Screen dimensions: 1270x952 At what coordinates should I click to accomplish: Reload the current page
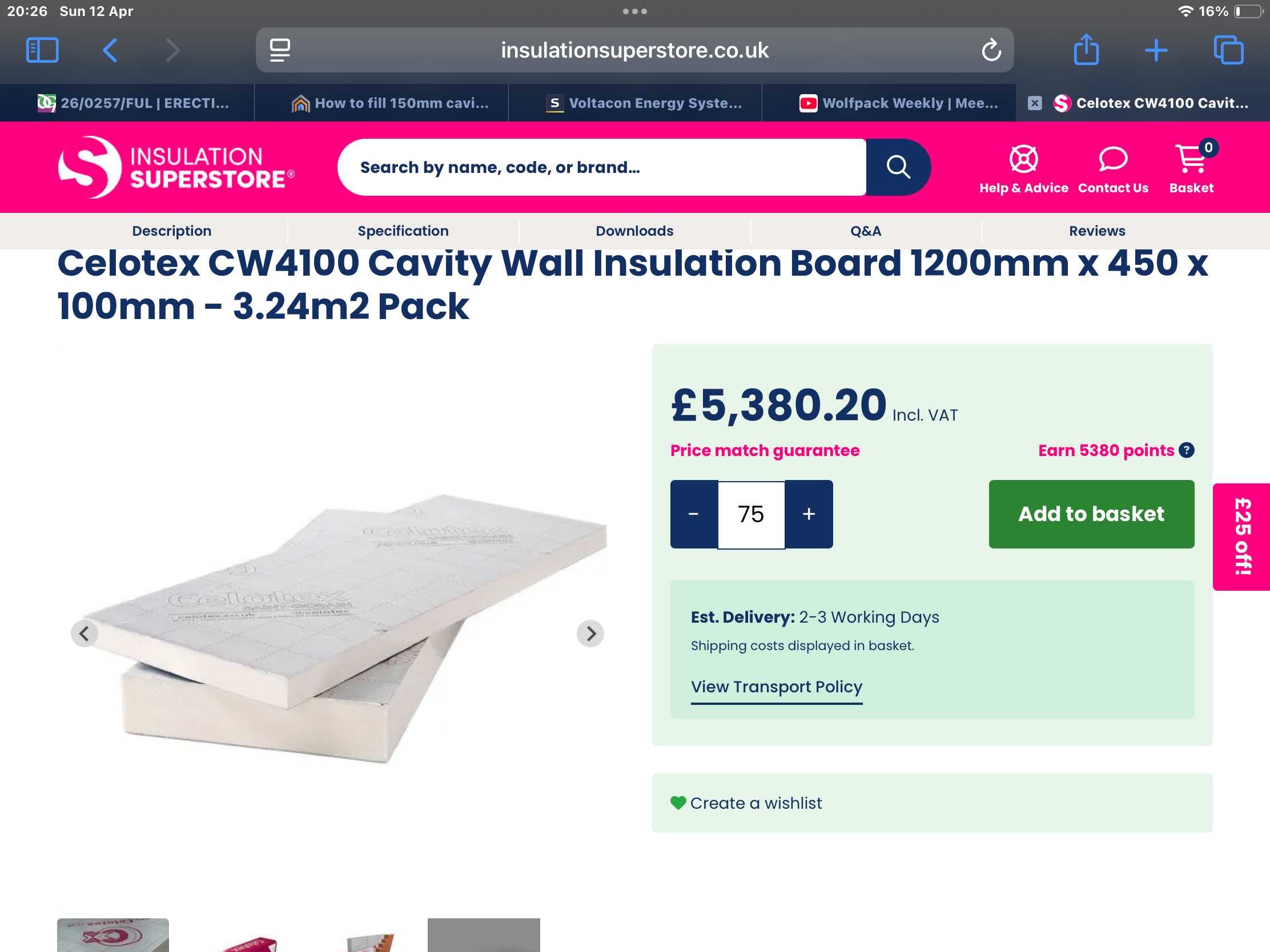991,50
